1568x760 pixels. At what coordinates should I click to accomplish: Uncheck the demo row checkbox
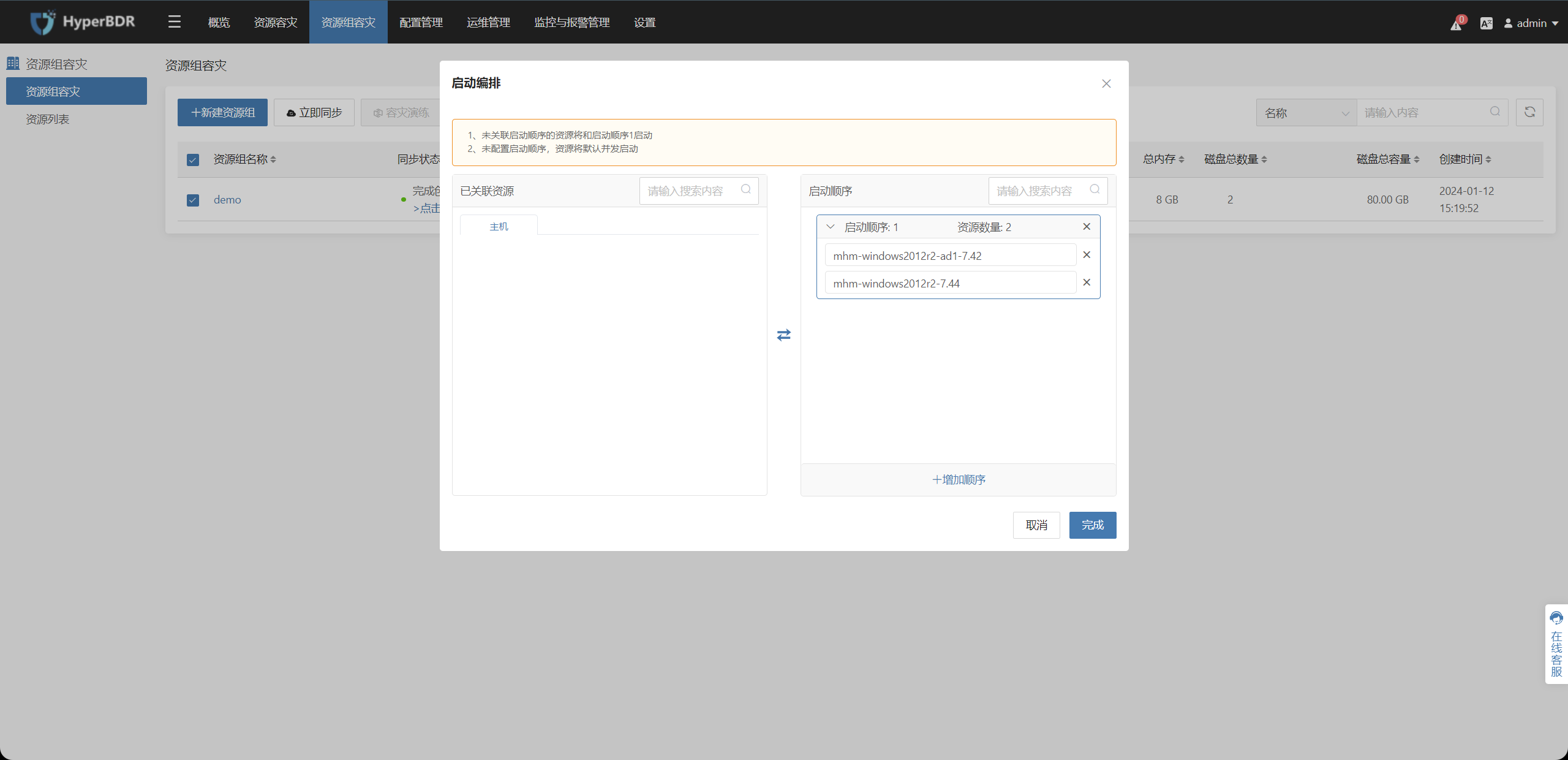(x=193, y=200)
